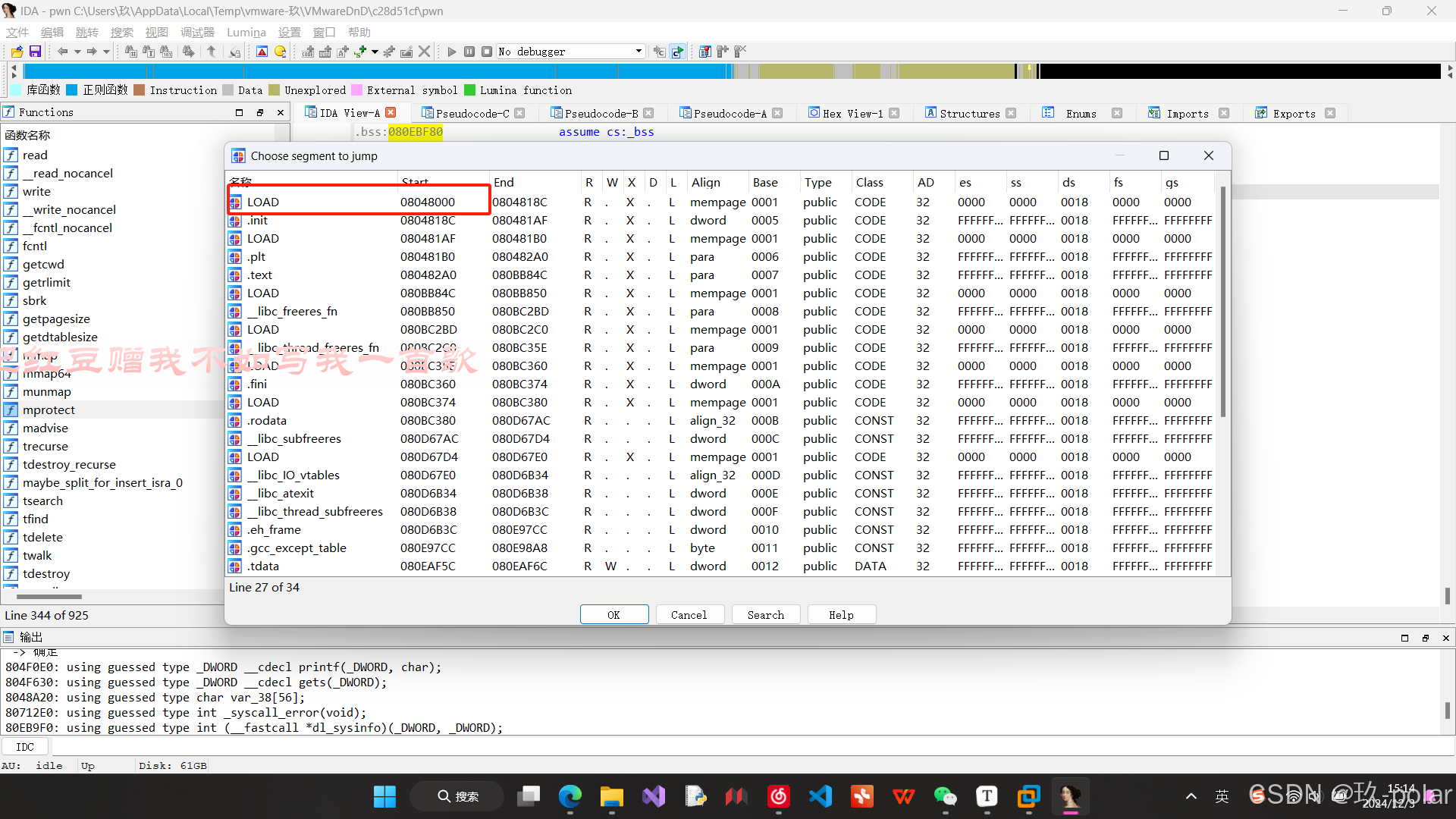
Task: Click the OK button in the jump dialog
Action: point(613,614)
